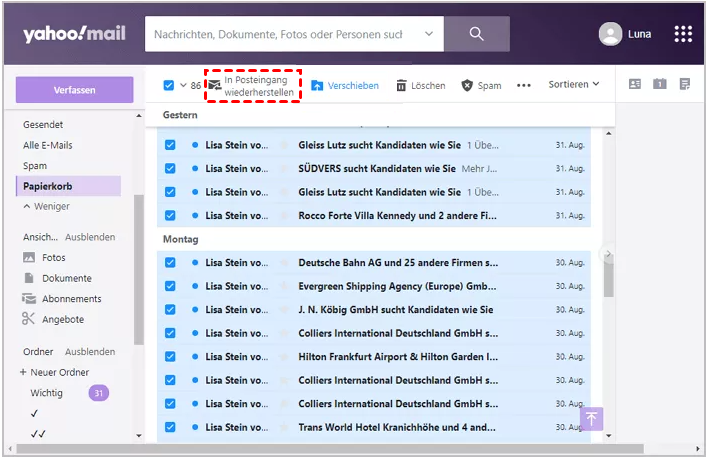Viewport: 707px width, 458px height.
Task: Open Luna's profile avatar
Action: click(611, 34)
